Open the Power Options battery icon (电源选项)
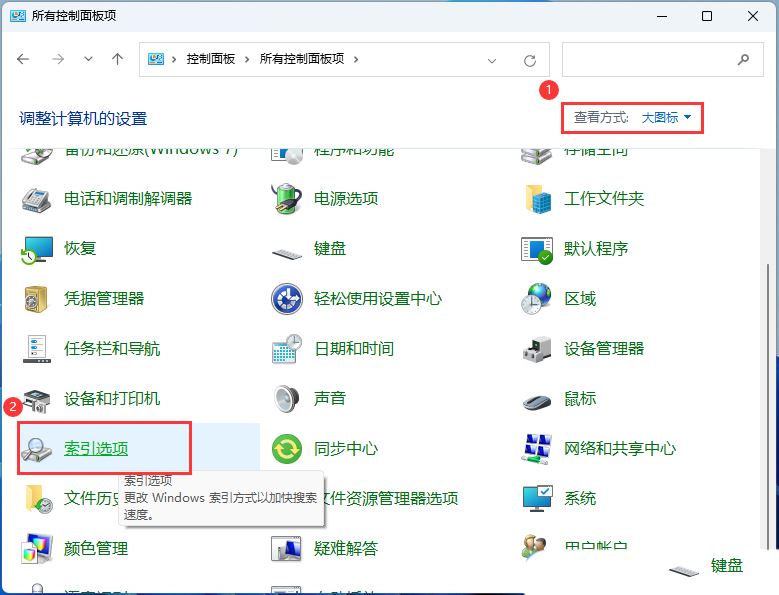The height and width of the screenshot is (595, 779). [x=287, y=199]
